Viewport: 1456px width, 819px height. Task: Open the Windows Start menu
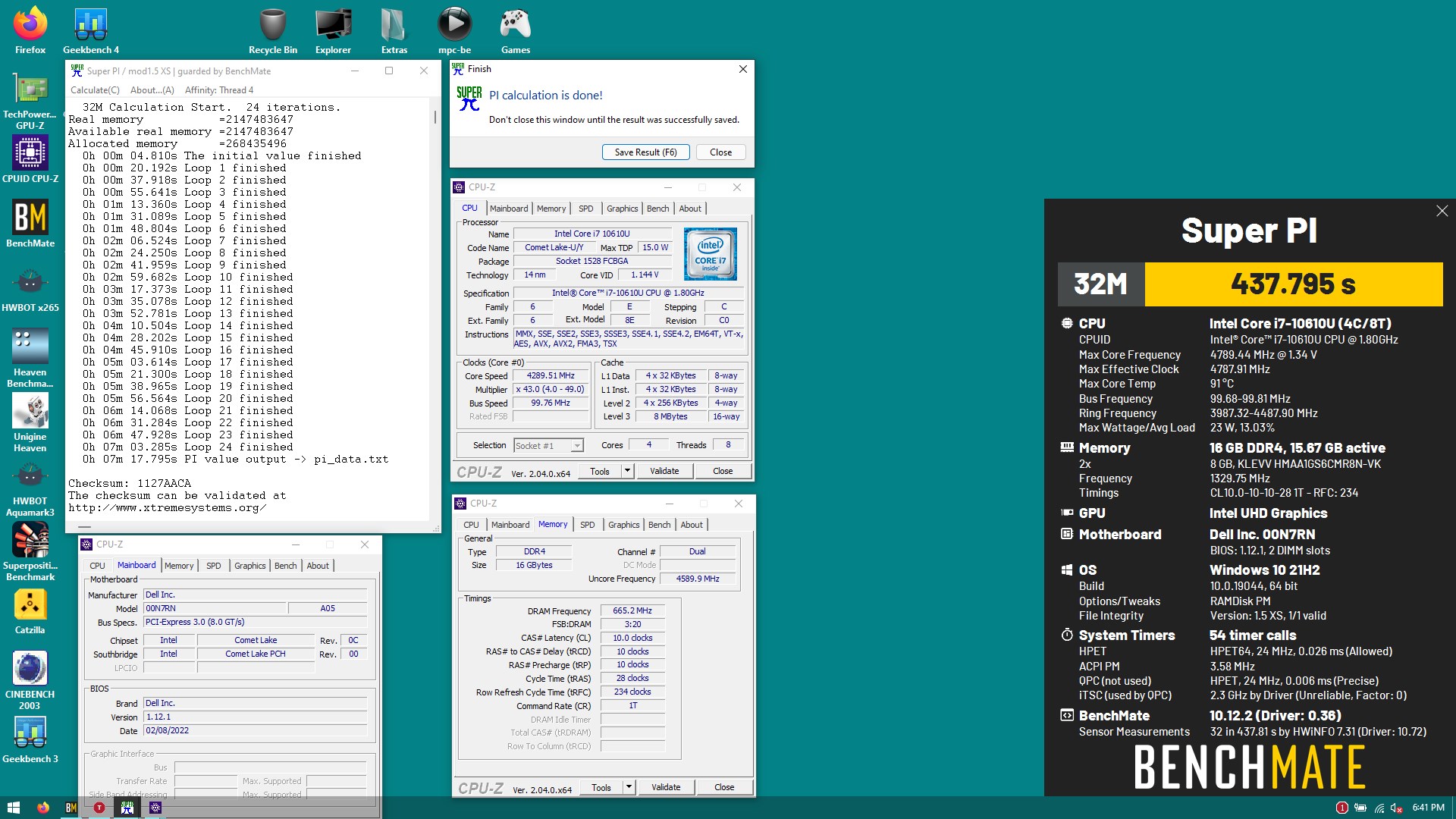pyautogui.click(x=13, y=808)
